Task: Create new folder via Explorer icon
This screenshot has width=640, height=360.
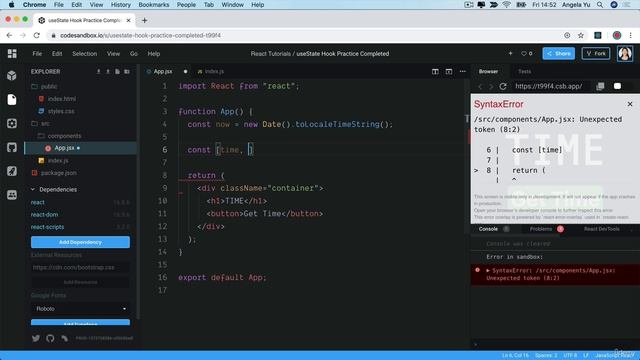Action: [127, 71]
